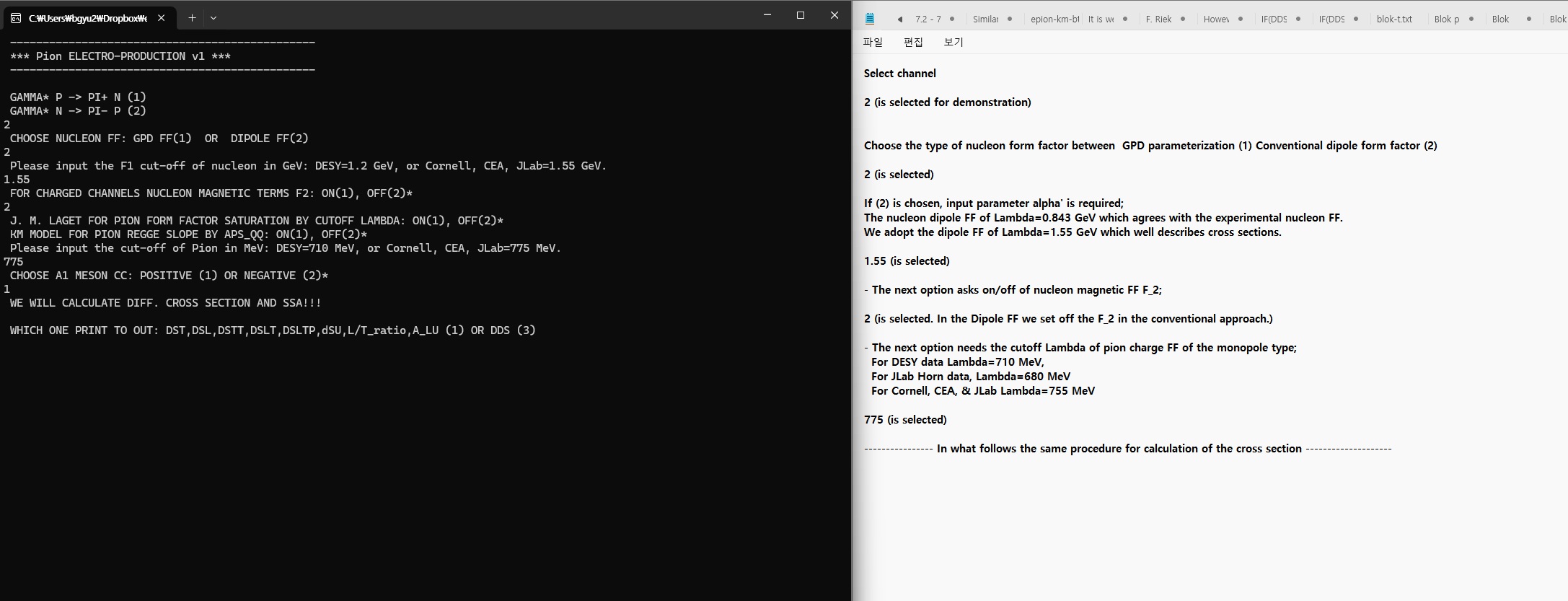The height and width of the screenshot is (601, 1568).
Task: Click the unsaved dot on "Blok p" tab
Action: tap(1471, 19)
